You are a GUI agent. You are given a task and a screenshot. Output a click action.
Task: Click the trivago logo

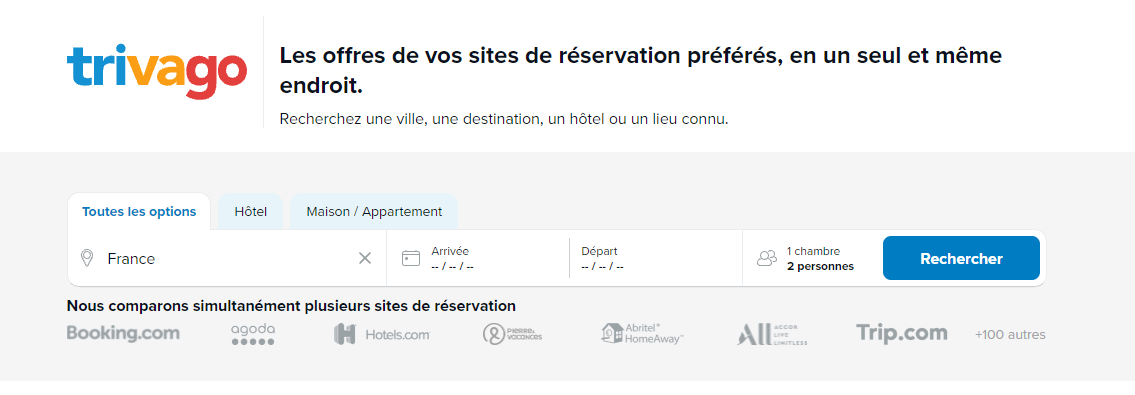point(156,72)
